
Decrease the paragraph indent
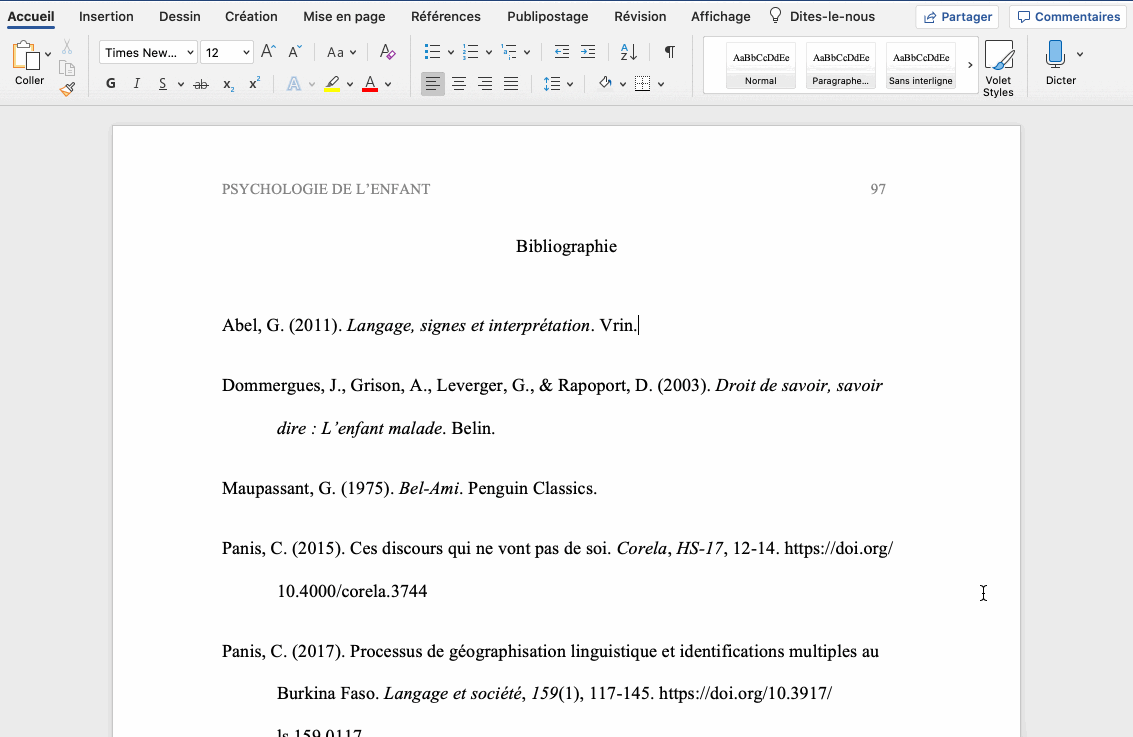pyautogui.click(x=562, y=52)
